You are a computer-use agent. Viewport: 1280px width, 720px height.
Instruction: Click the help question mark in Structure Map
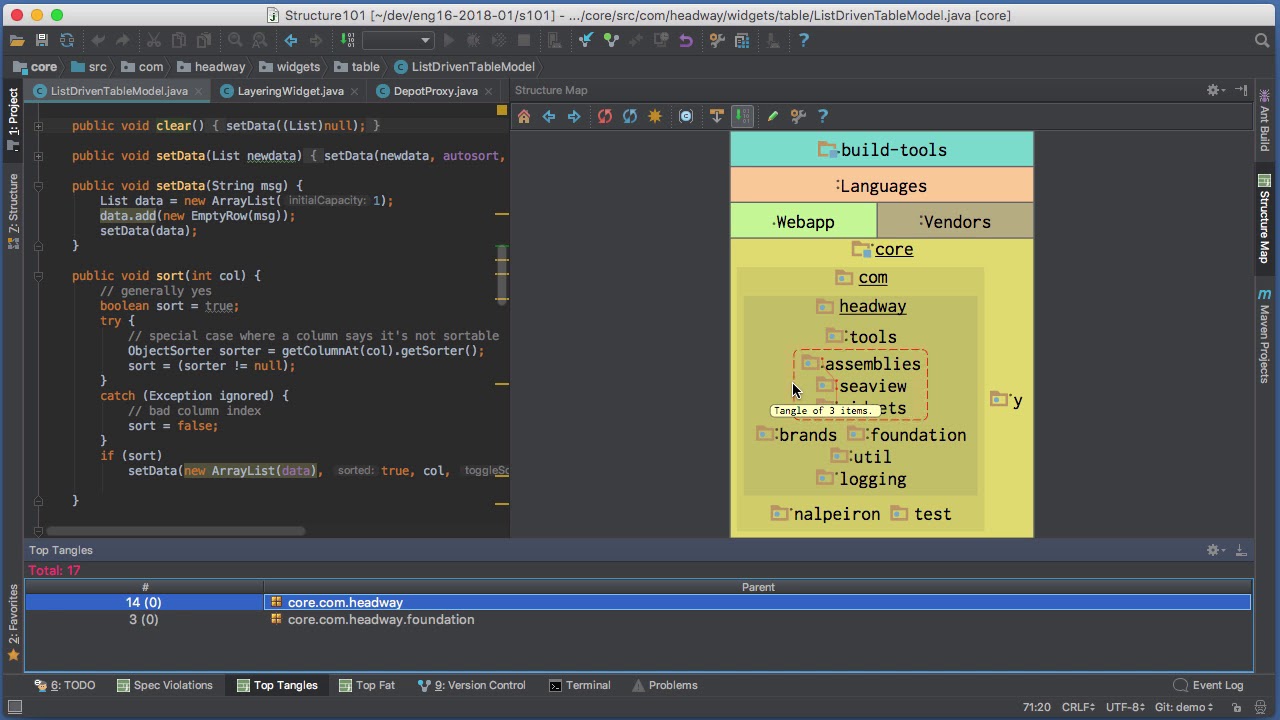coord(823,116)
